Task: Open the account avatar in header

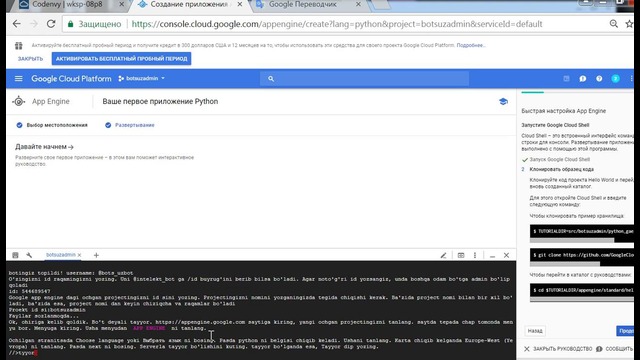Action: (615, 78)
